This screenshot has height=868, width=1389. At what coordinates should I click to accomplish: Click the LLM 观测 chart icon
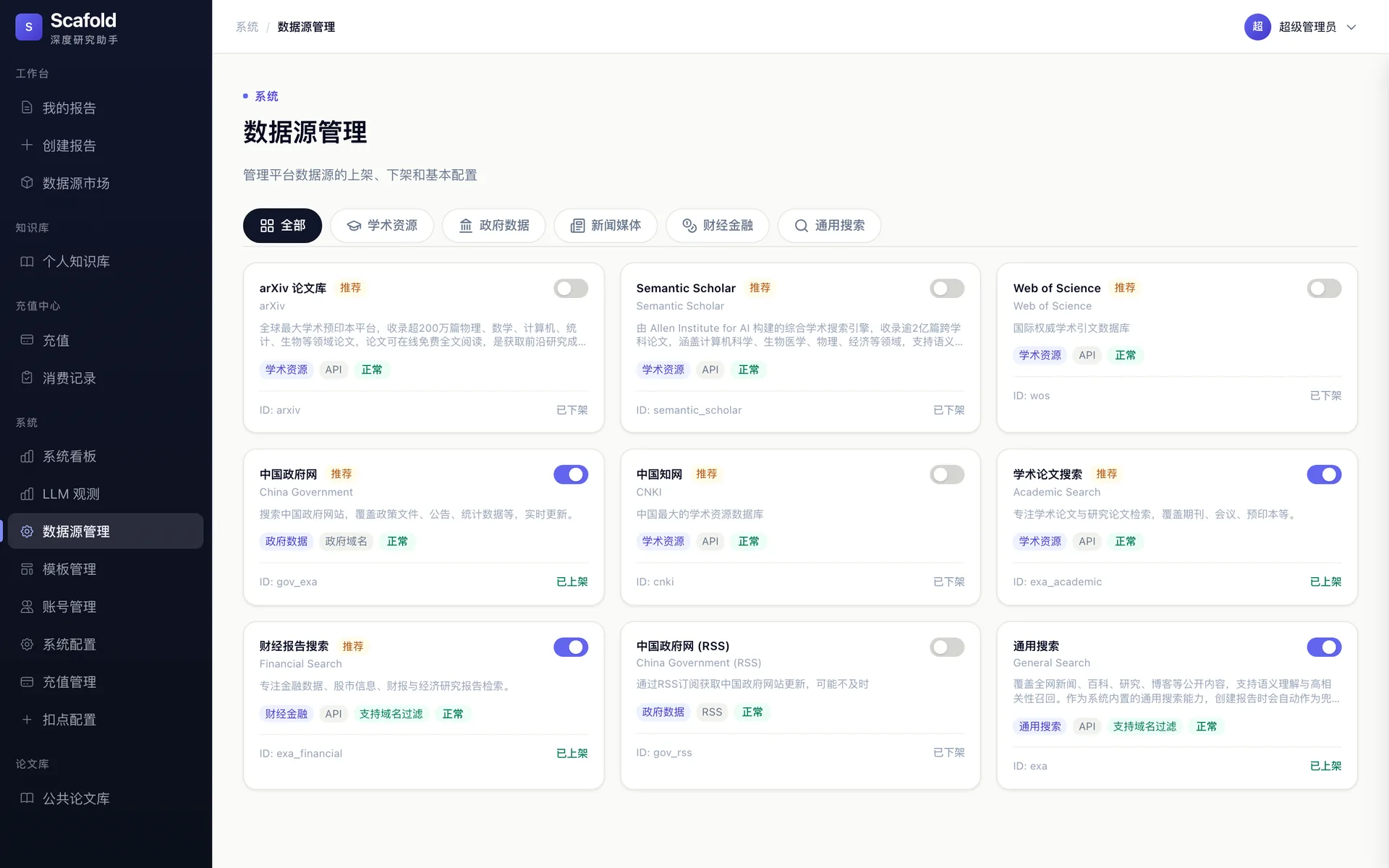27,494
